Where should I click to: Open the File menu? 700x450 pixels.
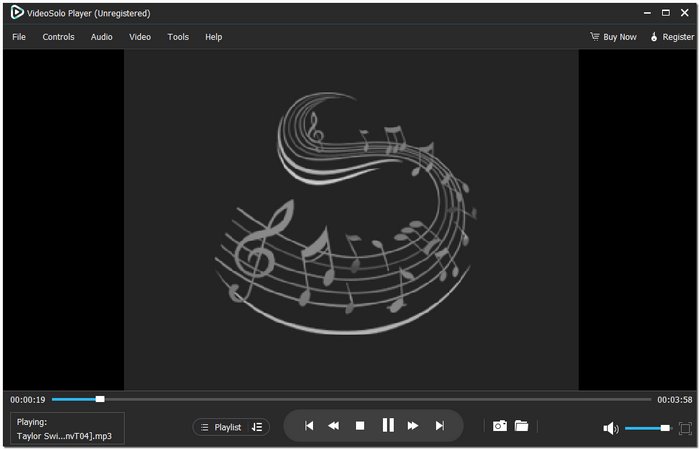pos(19,37)
